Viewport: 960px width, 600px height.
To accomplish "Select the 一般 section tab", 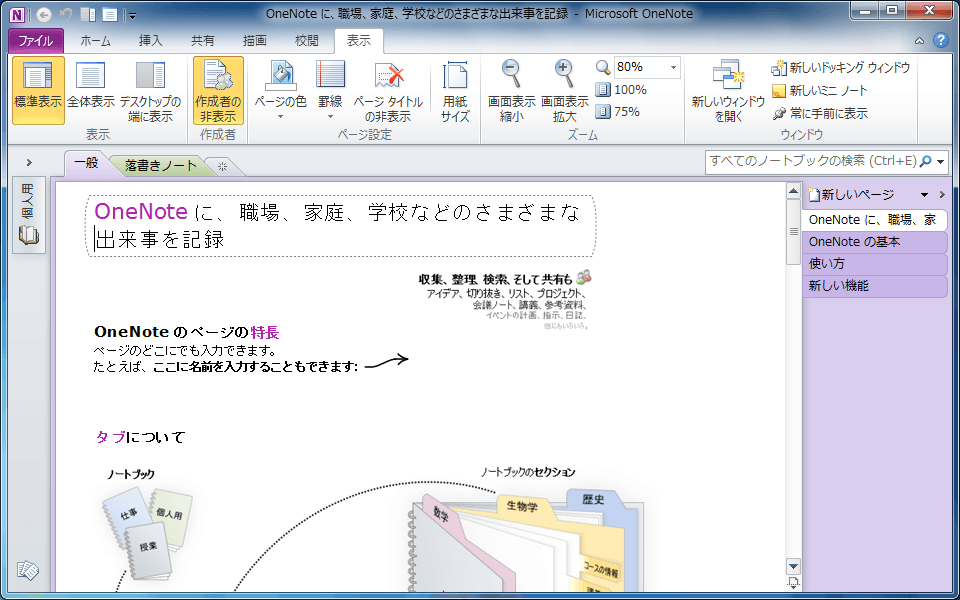I will coord(86,164).
